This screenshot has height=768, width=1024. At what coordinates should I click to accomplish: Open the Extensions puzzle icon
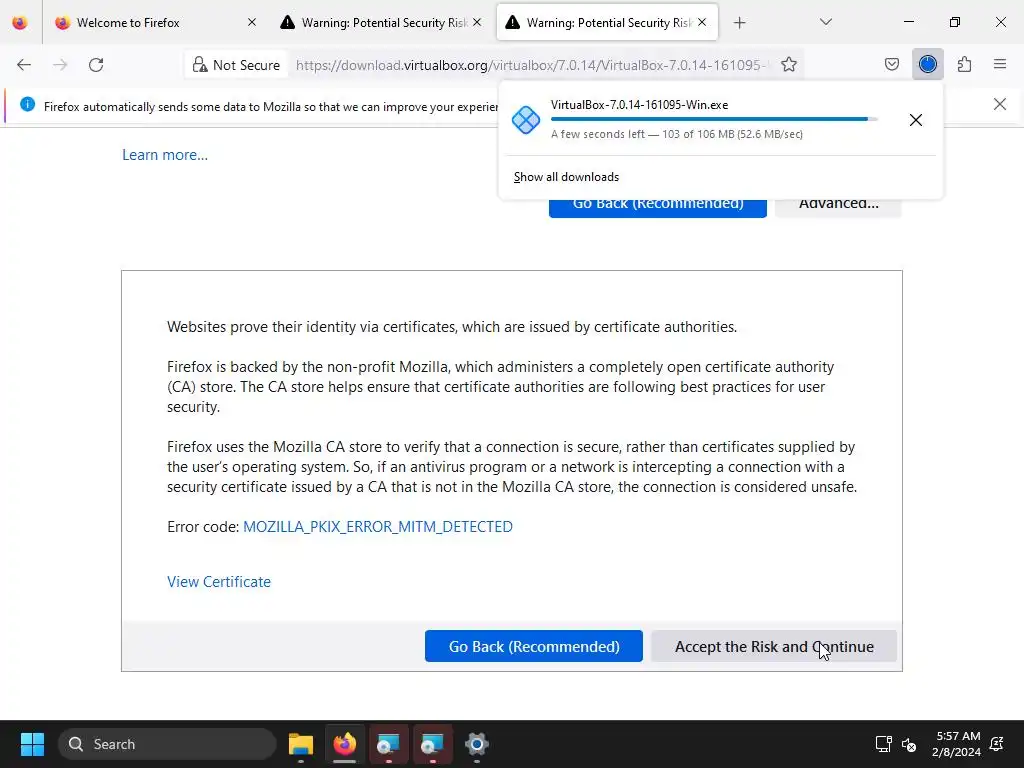964,65
